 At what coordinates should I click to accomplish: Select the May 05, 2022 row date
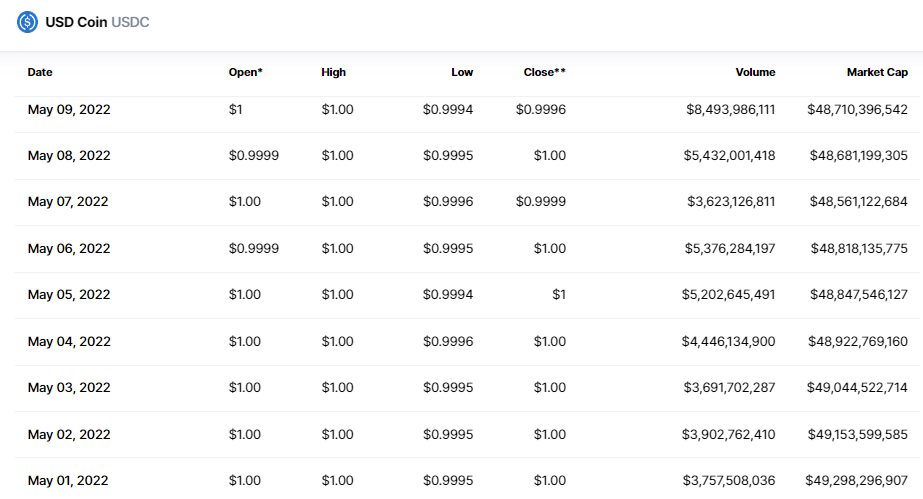click(69, 295)
